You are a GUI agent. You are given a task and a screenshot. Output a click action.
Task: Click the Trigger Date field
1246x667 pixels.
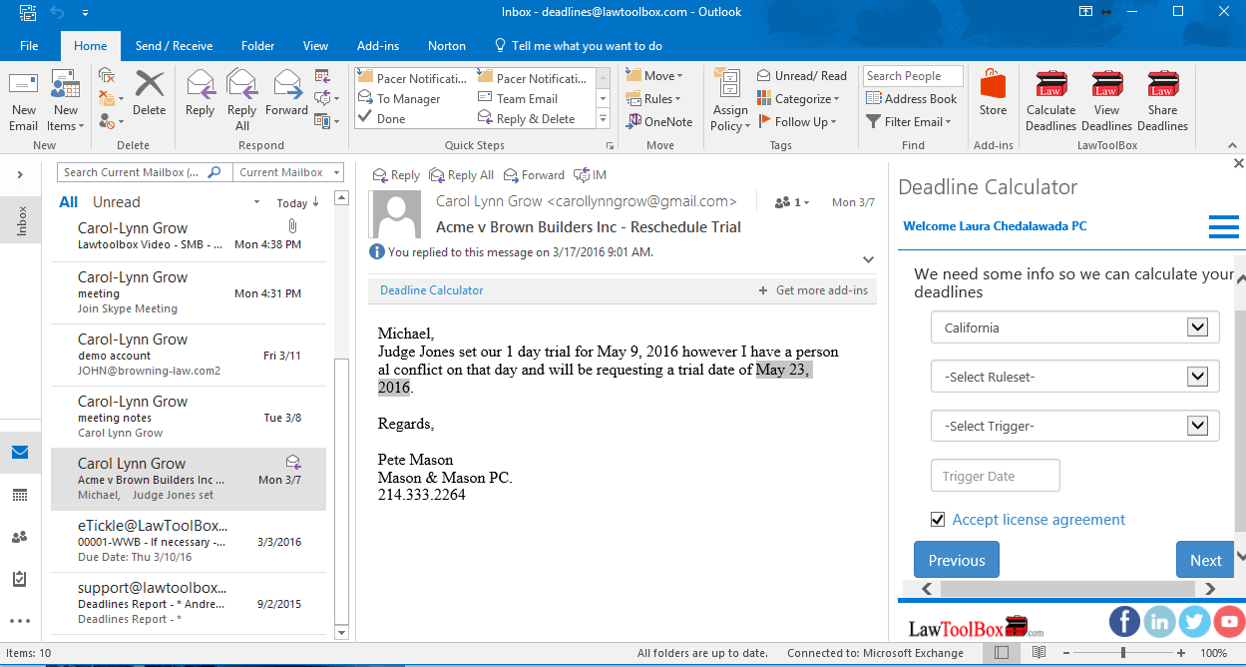[x=995, y=476]
